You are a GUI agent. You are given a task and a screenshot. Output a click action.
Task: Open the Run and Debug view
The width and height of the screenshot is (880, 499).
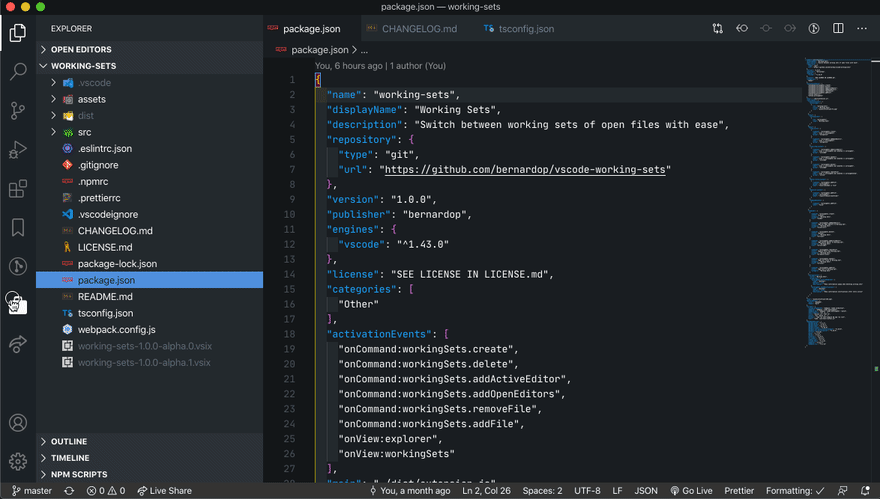click(17, 150)
